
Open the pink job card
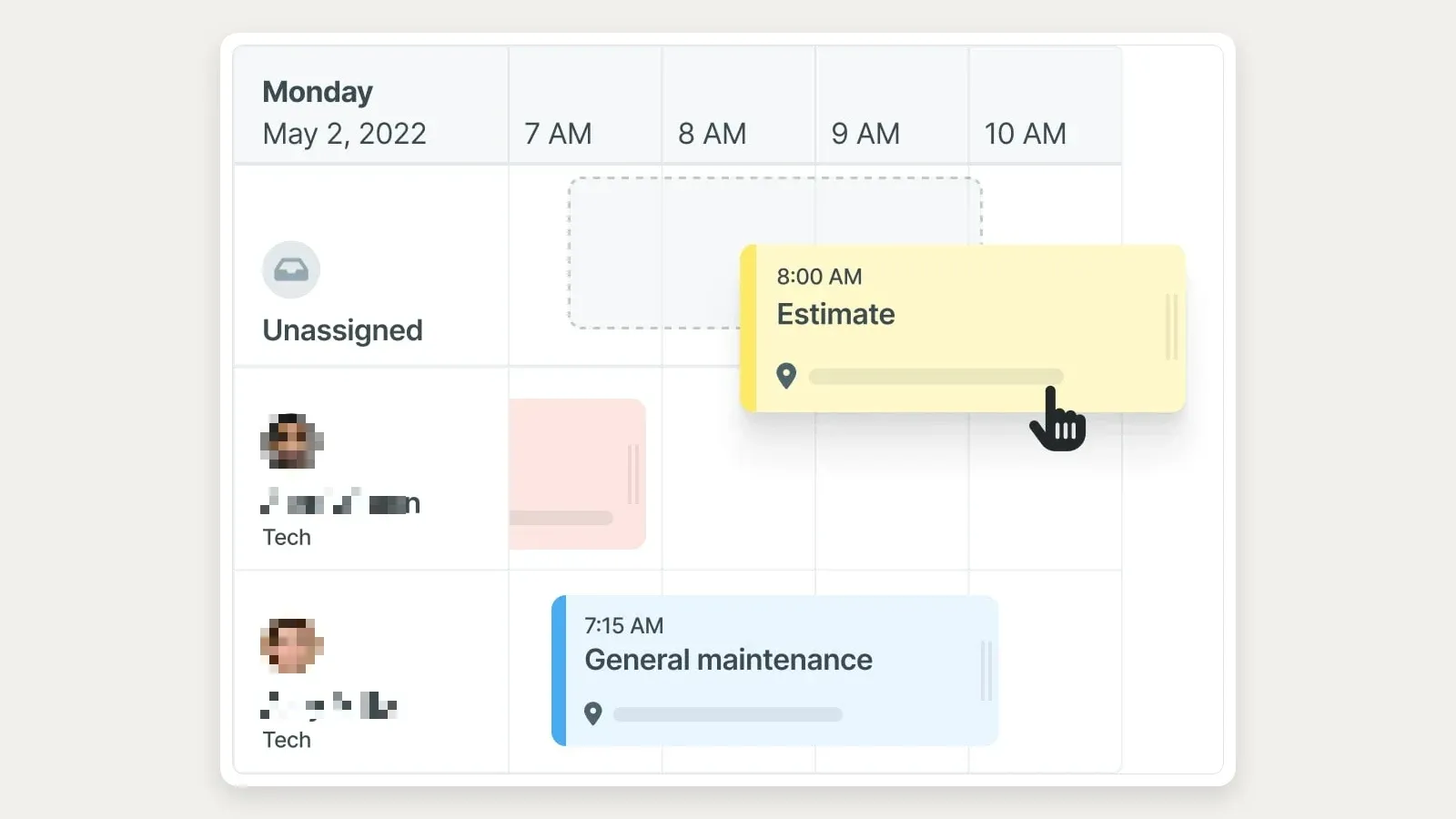pyautogui.click(x=578, y=474)
